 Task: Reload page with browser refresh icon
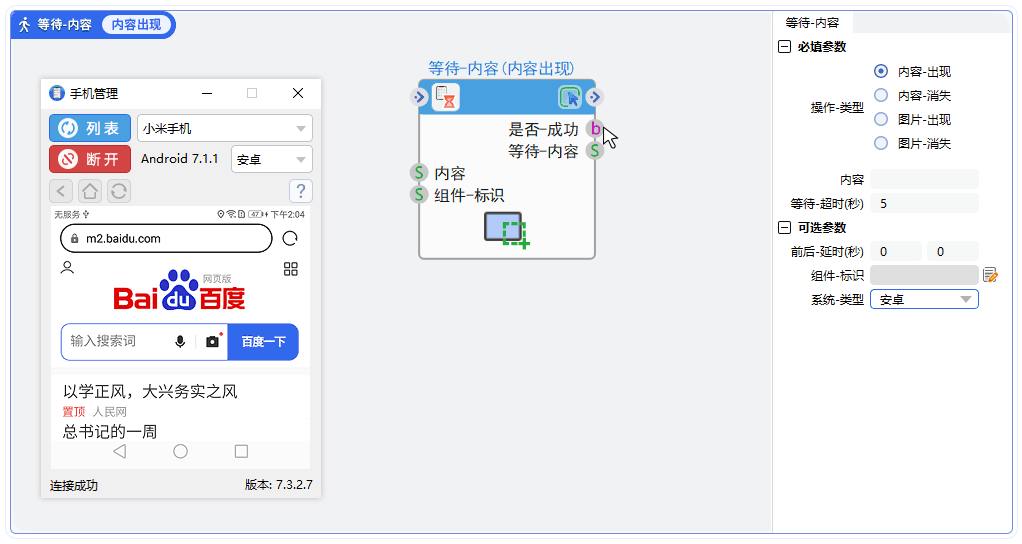(290, 238)
